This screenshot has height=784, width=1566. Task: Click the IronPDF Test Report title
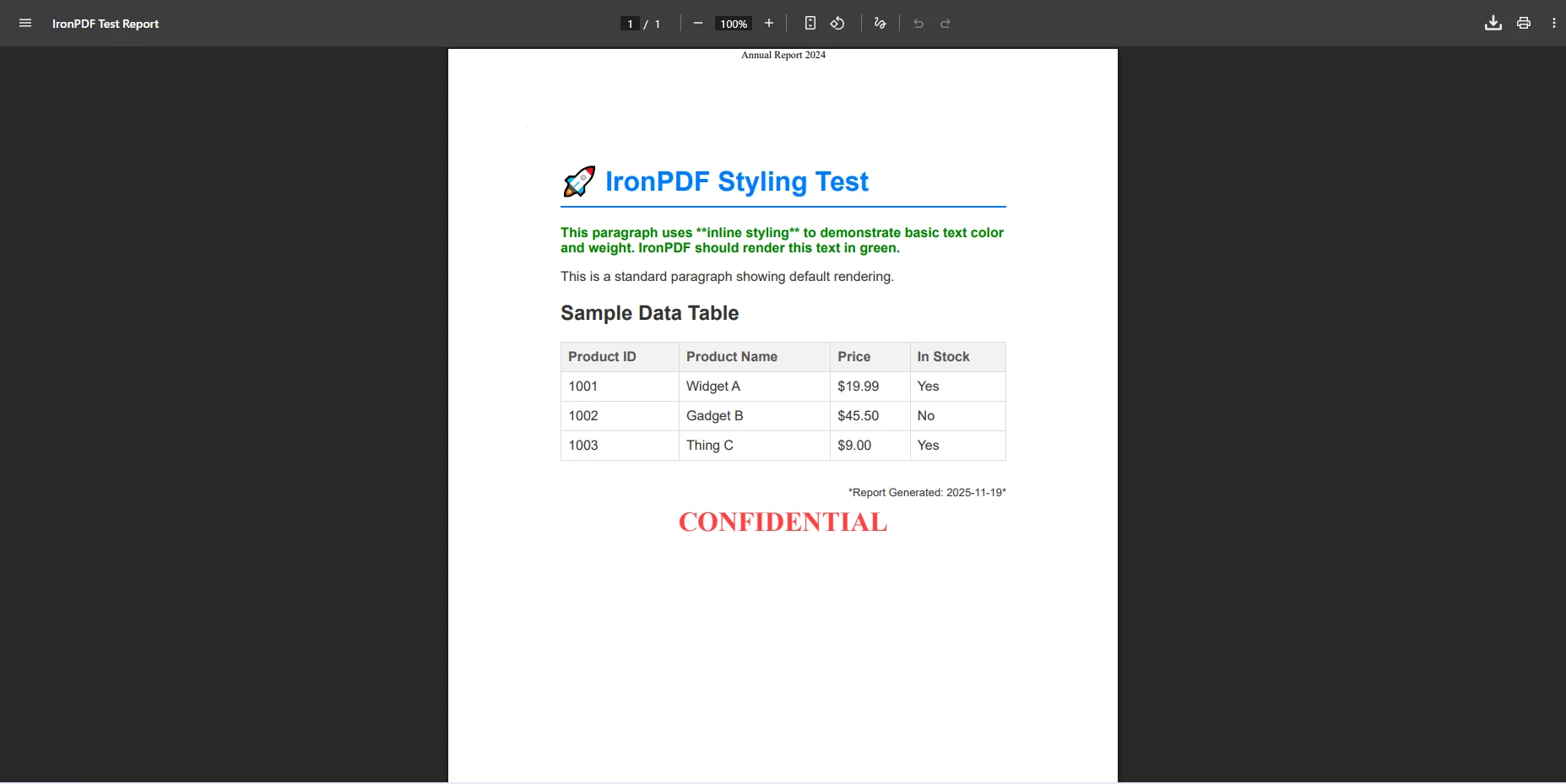106,23
